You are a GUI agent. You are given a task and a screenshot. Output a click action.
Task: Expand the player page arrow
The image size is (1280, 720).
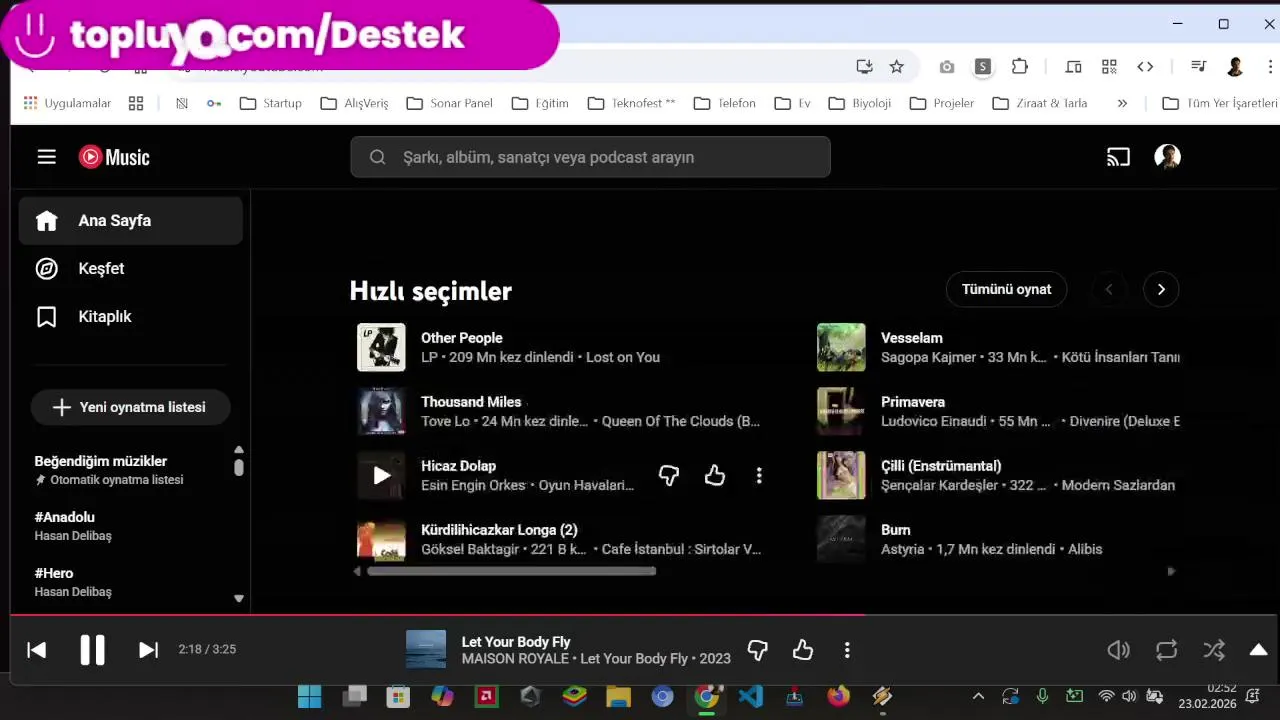pos(1258,650)
